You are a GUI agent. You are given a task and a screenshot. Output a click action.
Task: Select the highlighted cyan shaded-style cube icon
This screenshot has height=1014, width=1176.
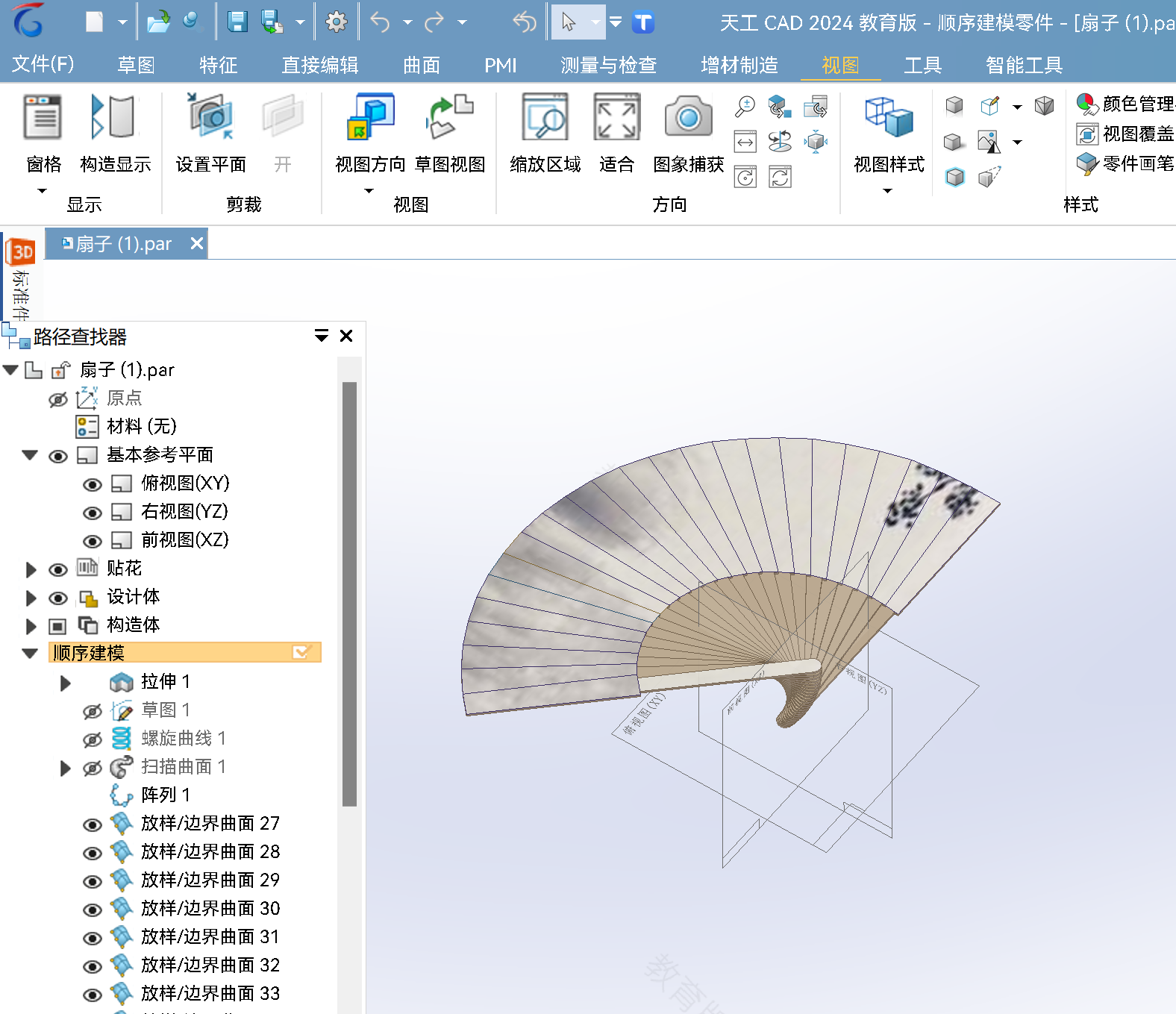pos(955,178)
